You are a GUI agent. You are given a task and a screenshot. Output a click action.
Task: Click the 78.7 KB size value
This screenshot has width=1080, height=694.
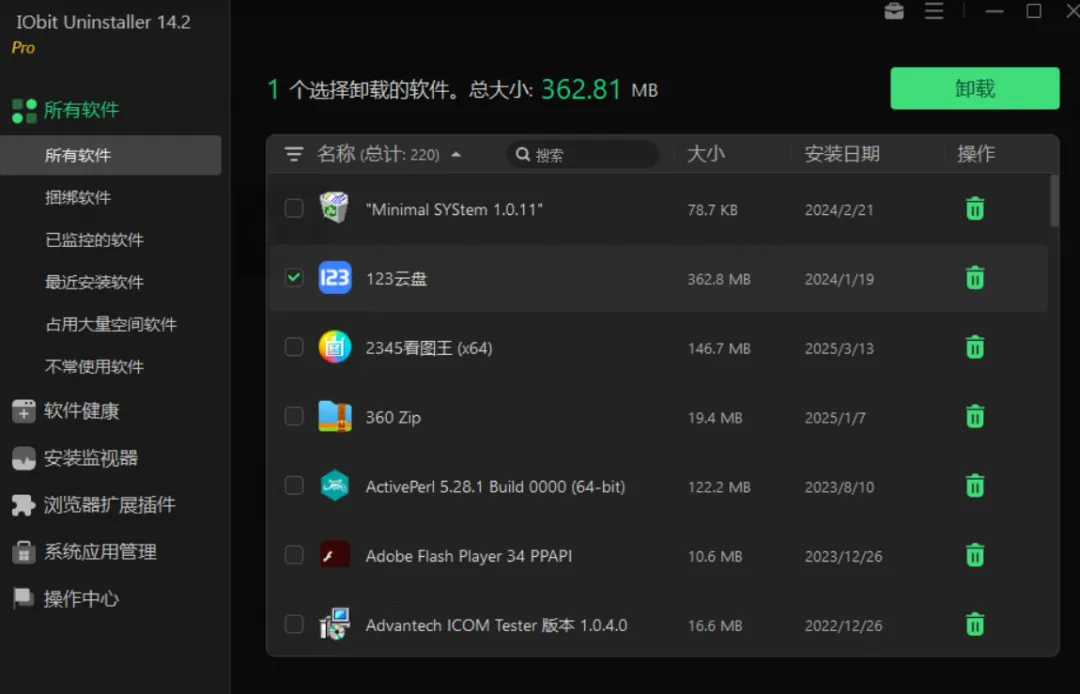click(712, 210)
